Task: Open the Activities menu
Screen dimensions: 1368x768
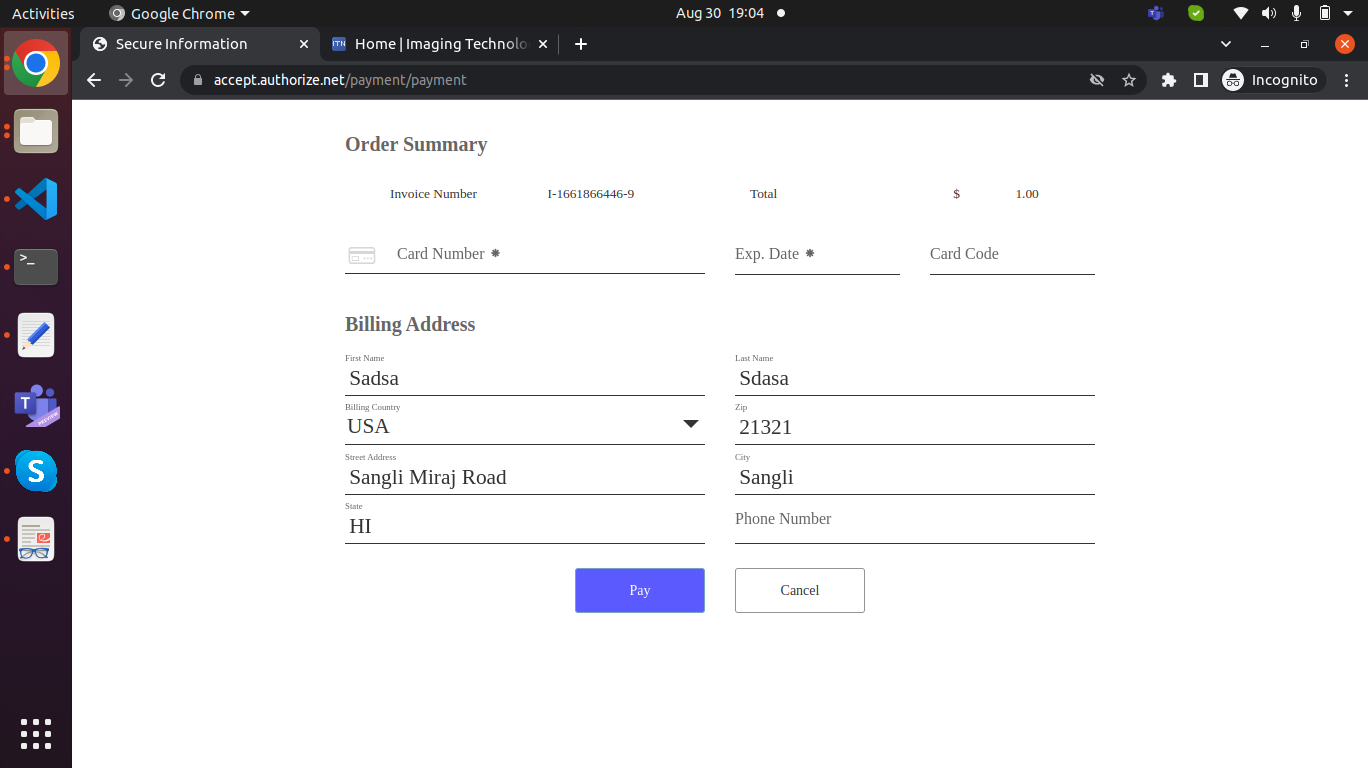Action: click(x=43, y=13)
